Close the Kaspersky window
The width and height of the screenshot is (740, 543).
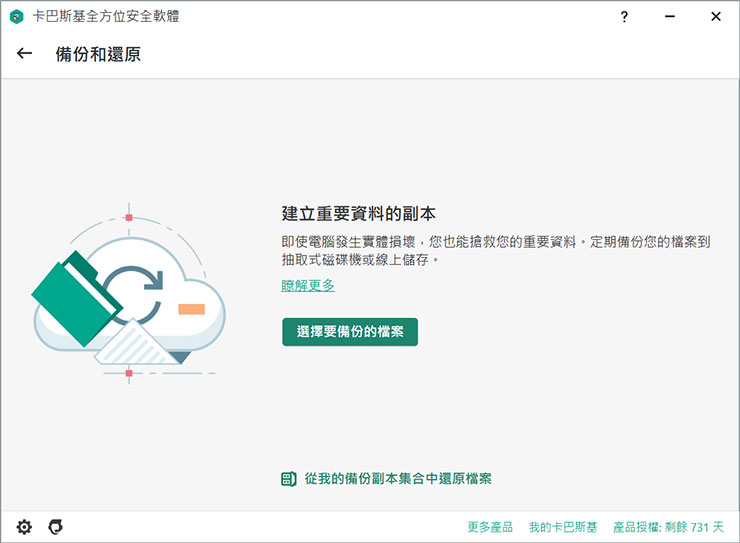(715, 17)
